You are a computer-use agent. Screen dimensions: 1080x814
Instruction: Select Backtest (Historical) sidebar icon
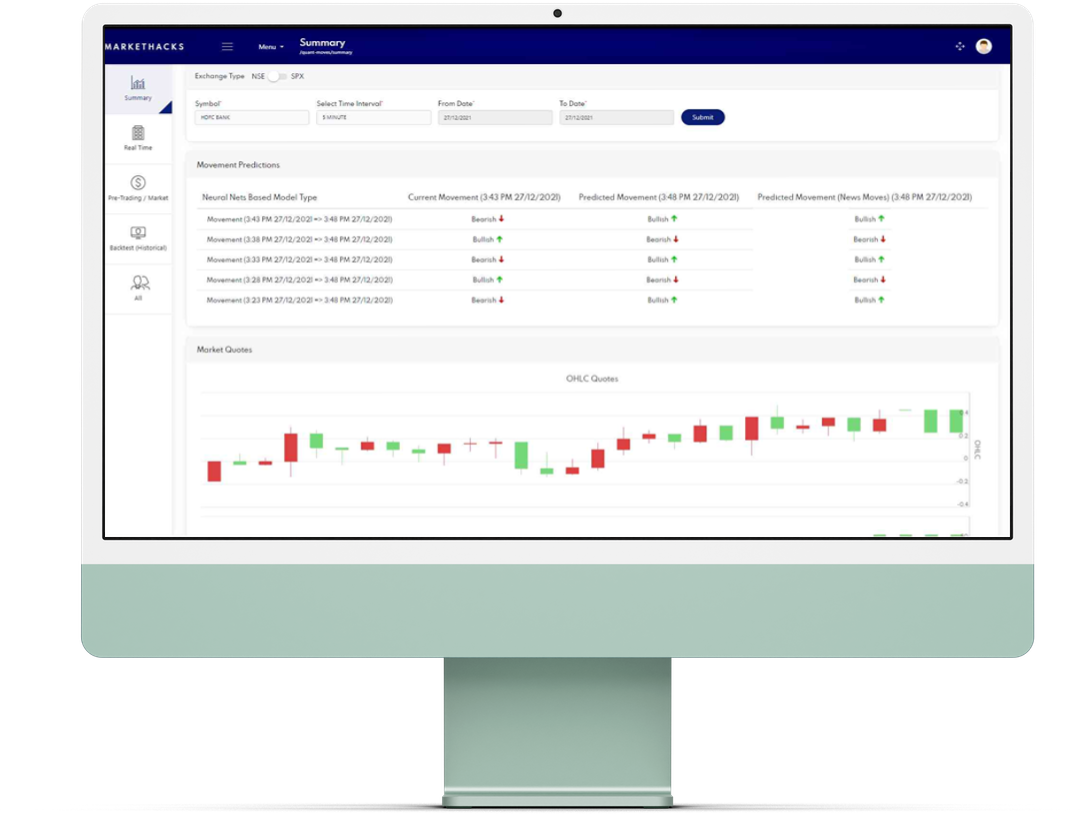point(138,237)
